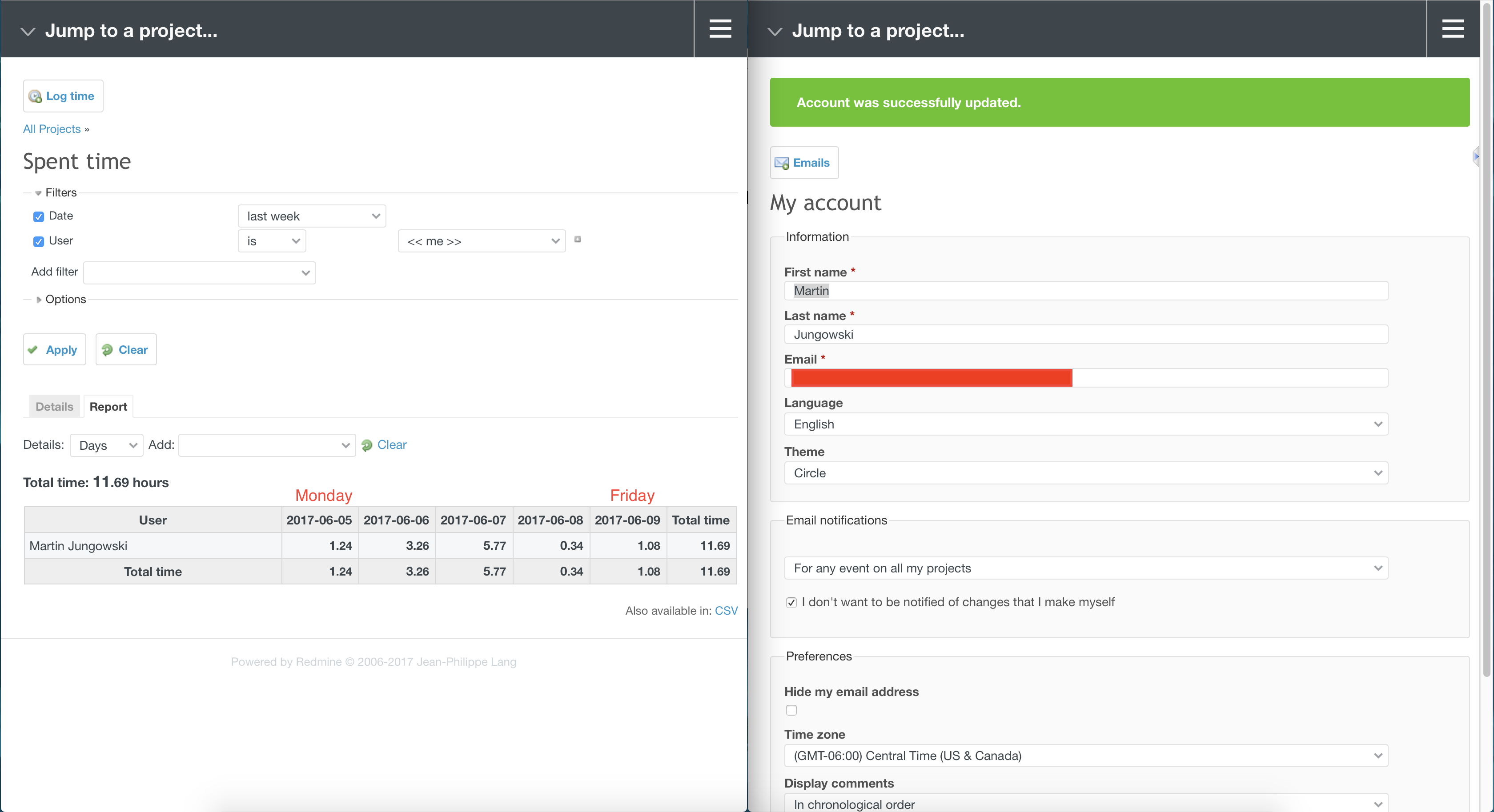Click Jump to a project in My account window
Image resolution: width=1494 pixels, height=812 pixels.
pyautogui.click(x=878, y=30)
